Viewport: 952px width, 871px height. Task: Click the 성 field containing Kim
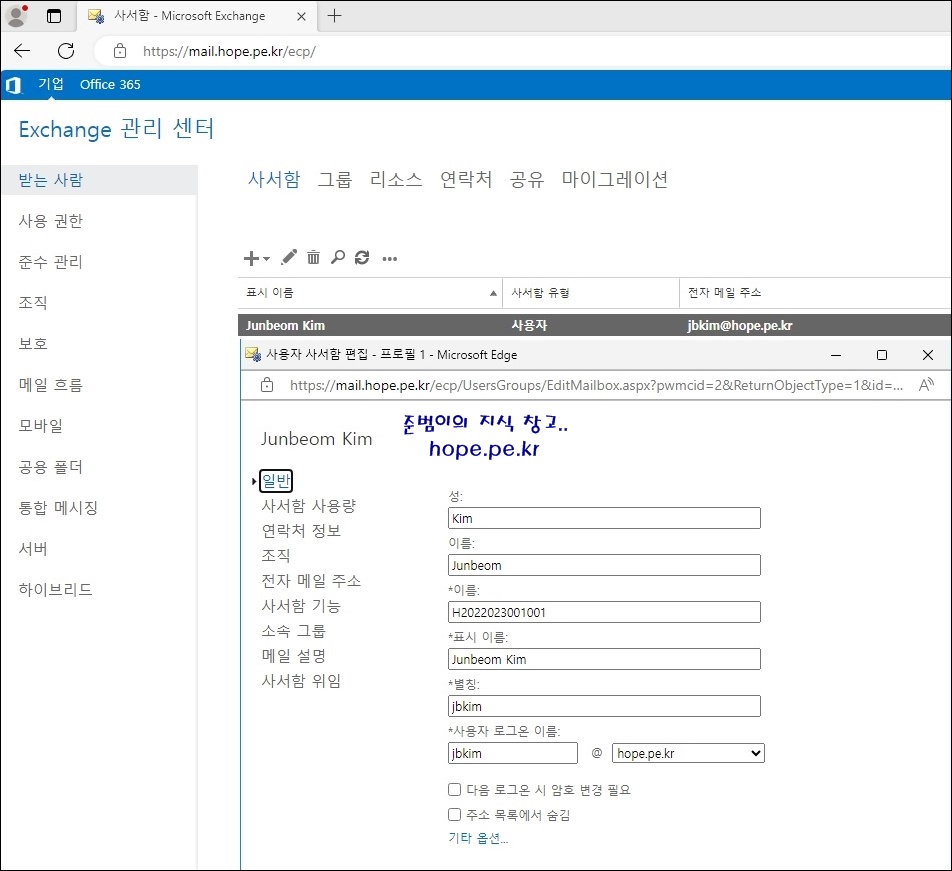(x=604, y=518)
